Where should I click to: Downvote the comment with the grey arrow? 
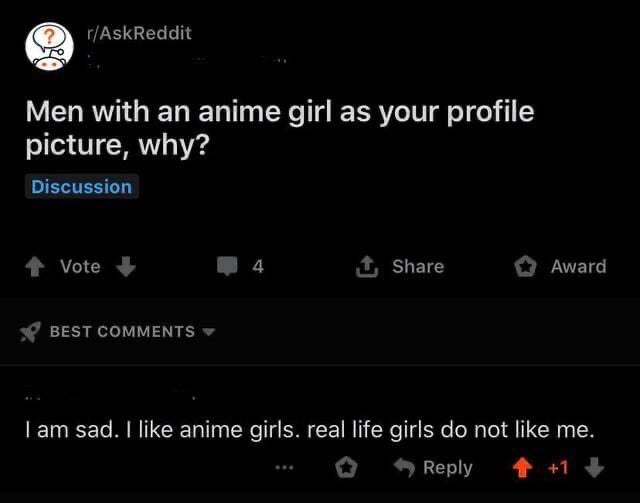[594, 467]
